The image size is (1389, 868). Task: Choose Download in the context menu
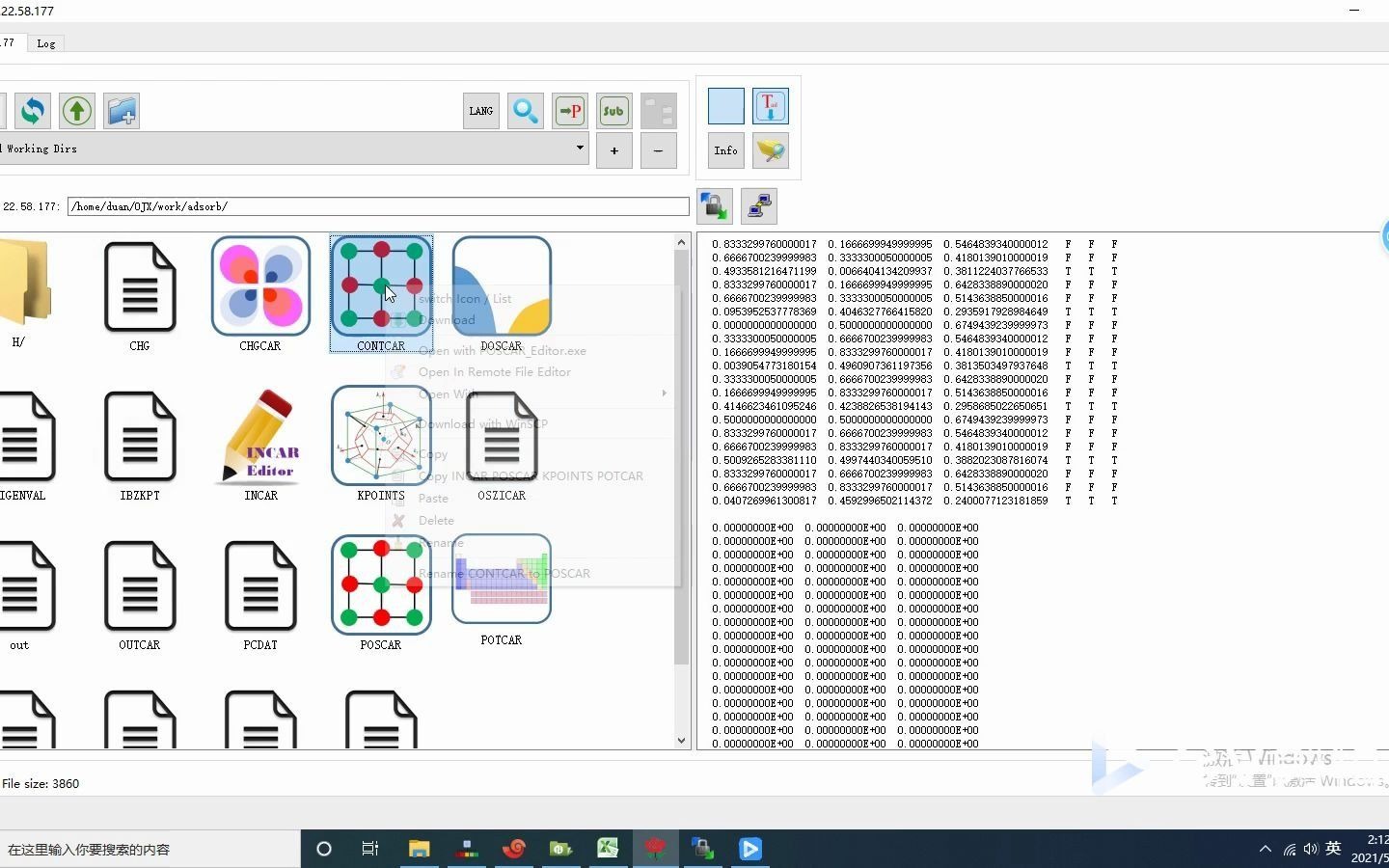[447, 320]
